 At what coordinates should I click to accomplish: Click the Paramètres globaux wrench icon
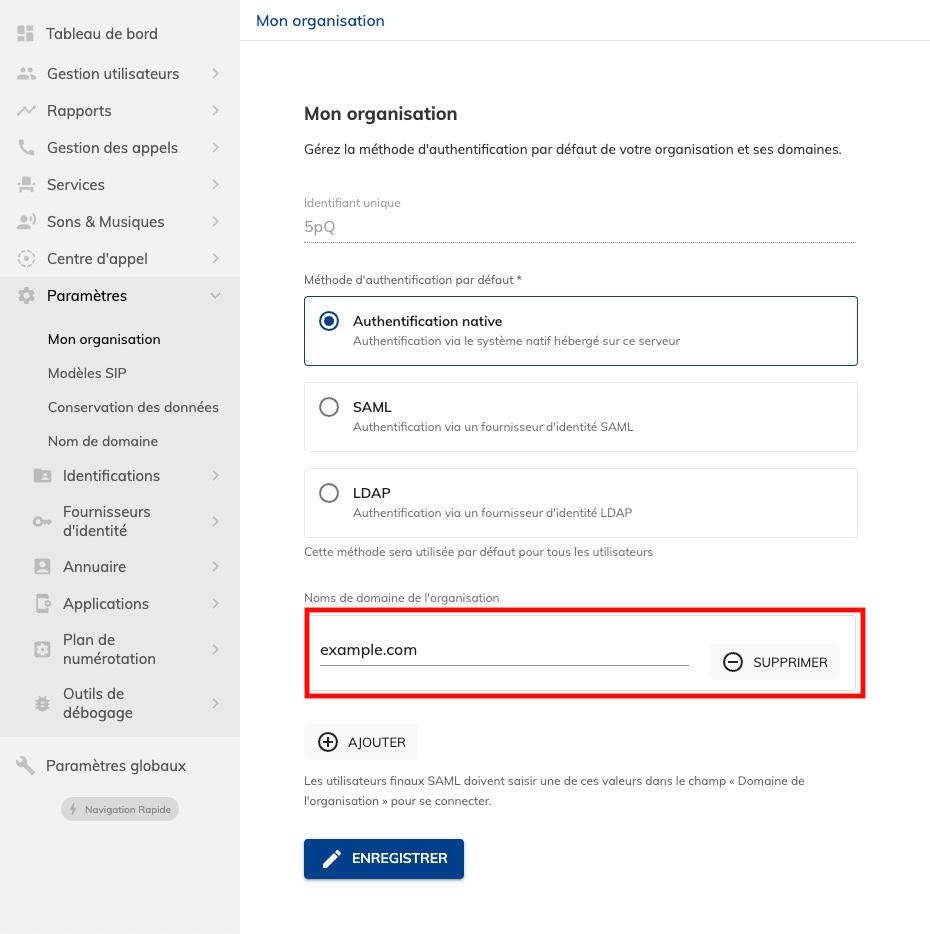coord(25,765)
